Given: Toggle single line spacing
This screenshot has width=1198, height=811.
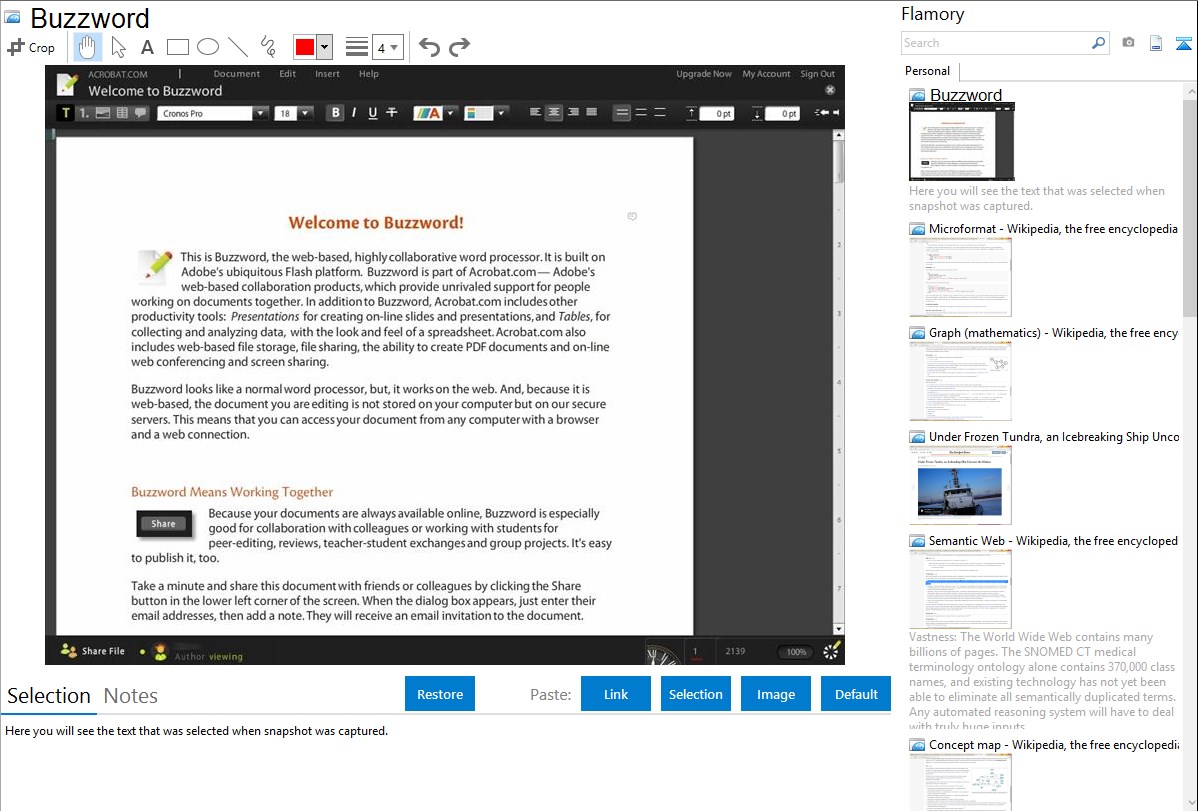Looking at the screenshot, I should click(622, 112).
